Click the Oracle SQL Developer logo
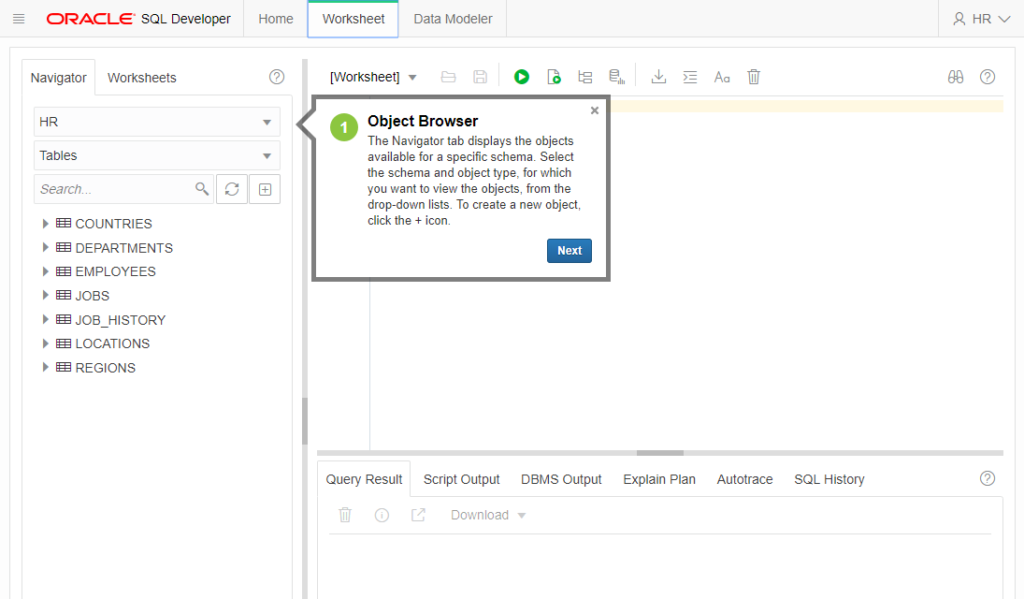The image size is (1024, 599). 138,19
